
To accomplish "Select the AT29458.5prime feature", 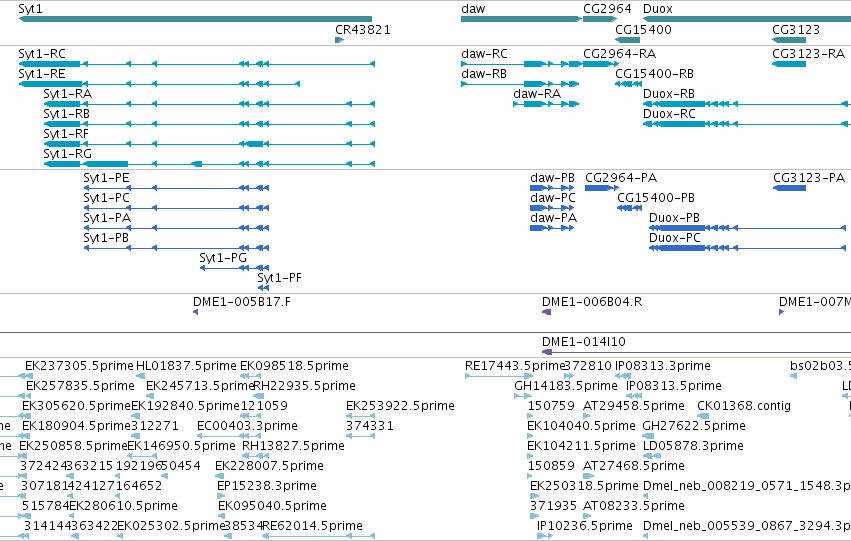I will pos(587,416).
